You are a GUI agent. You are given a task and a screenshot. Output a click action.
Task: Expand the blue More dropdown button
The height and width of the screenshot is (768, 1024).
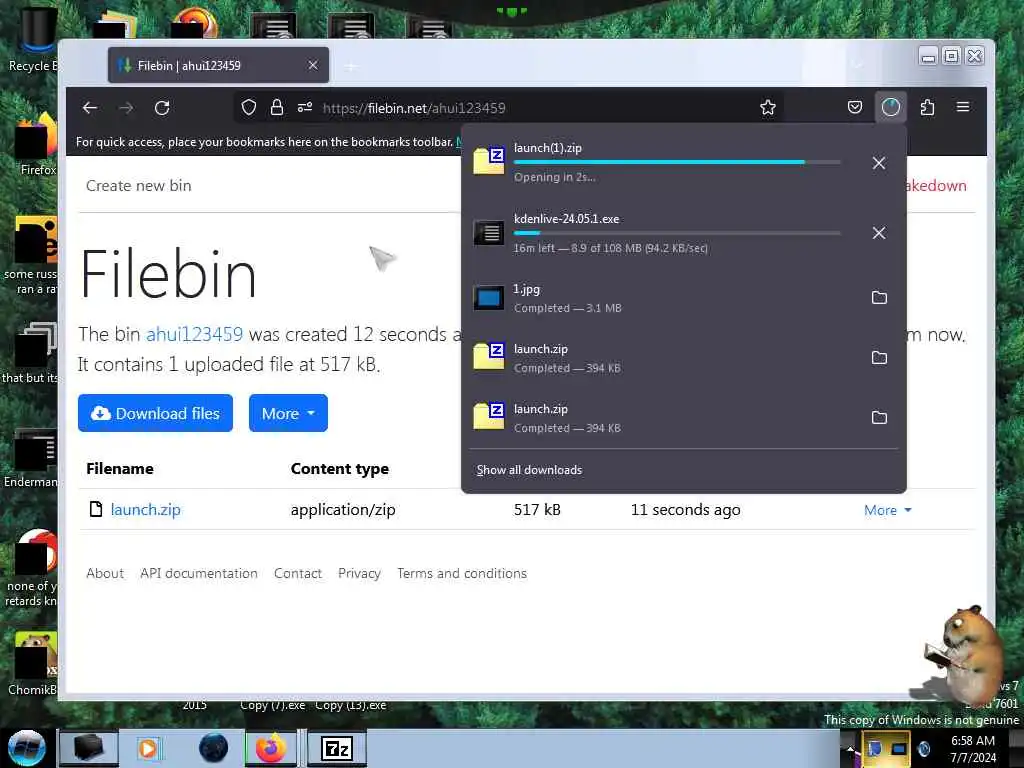point(288,413)
